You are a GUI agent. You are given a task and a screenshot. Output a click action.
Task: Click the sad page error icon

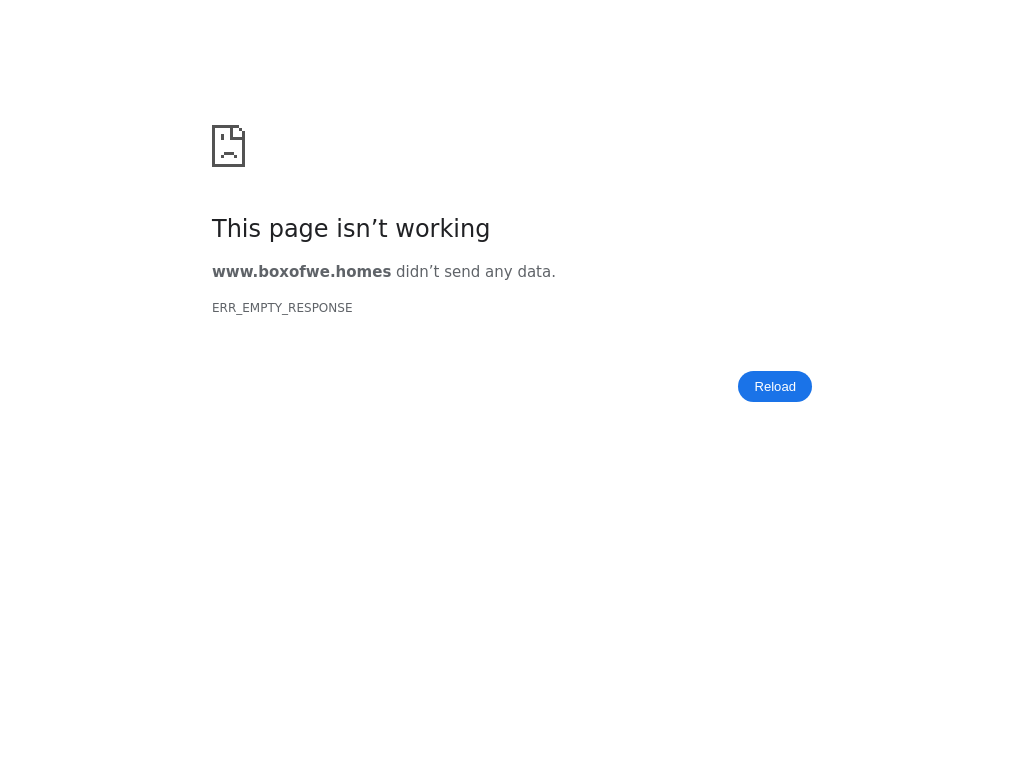click(229, 146)
